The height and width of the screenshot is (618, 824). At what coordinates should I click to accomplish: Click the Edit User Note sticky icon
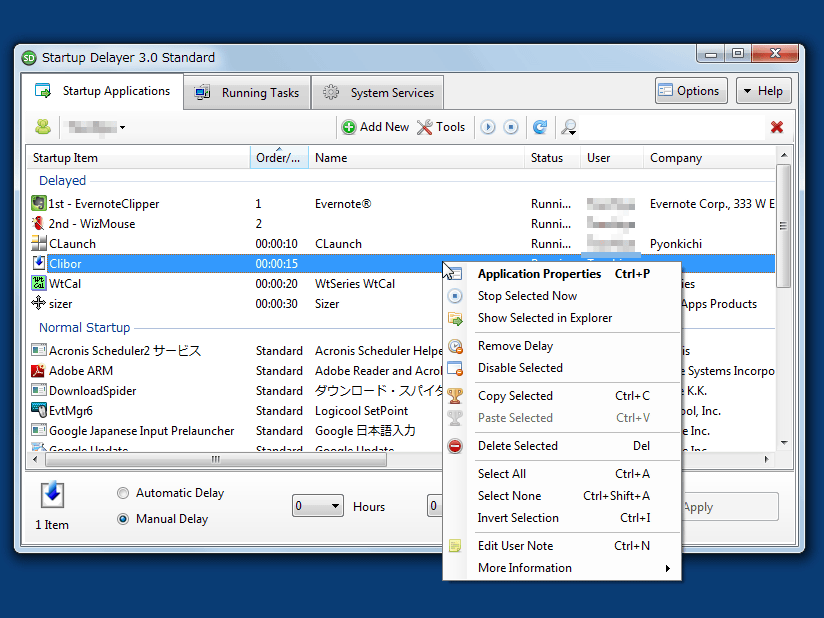[x=455, y=546]
